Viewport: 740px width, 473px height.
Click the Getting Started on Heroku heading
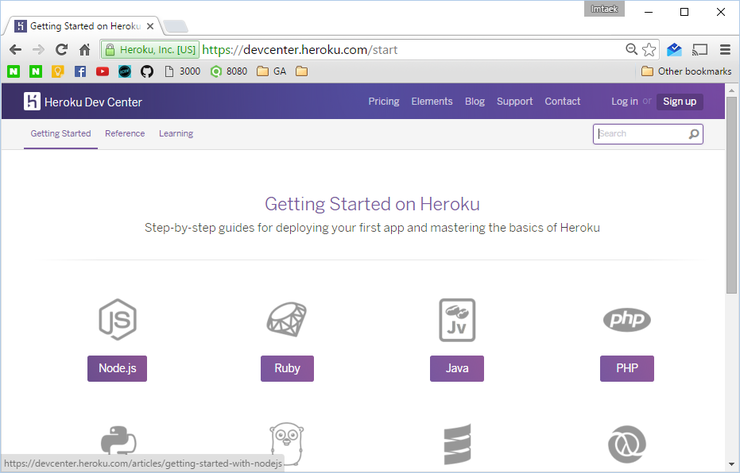click(372, 204)
